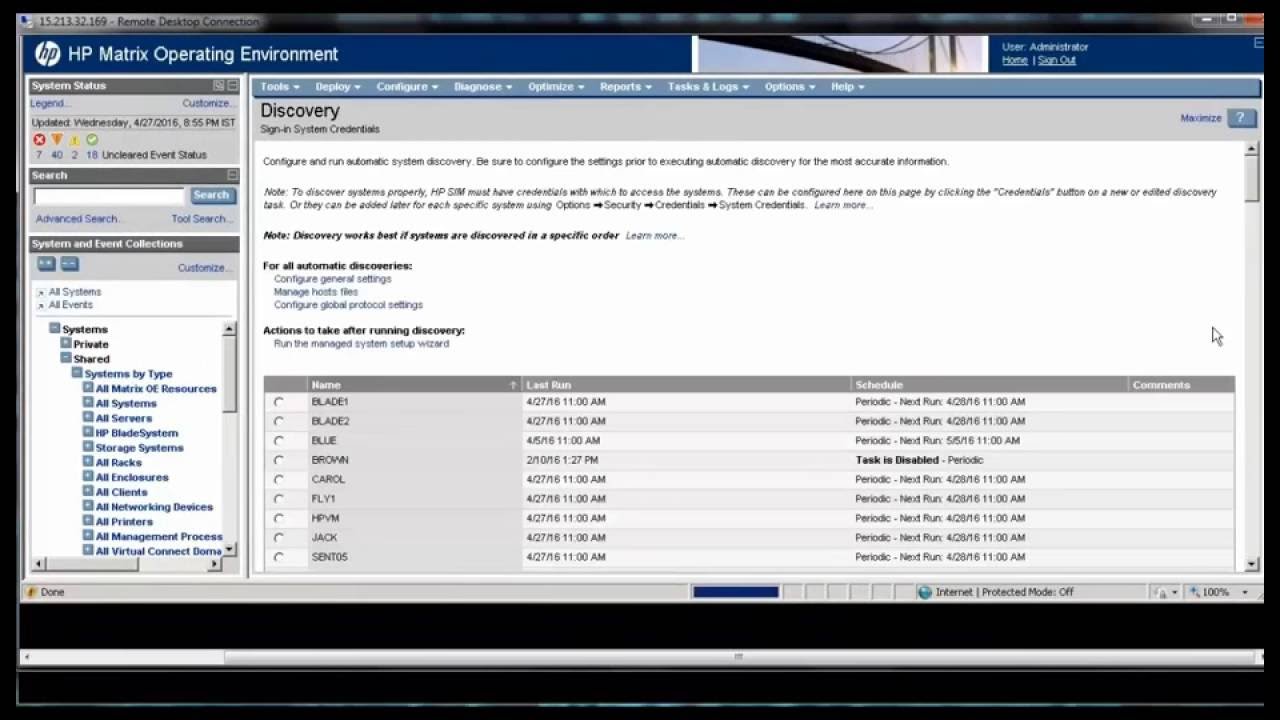Click the Maximize link

(x=1201, y=118)
